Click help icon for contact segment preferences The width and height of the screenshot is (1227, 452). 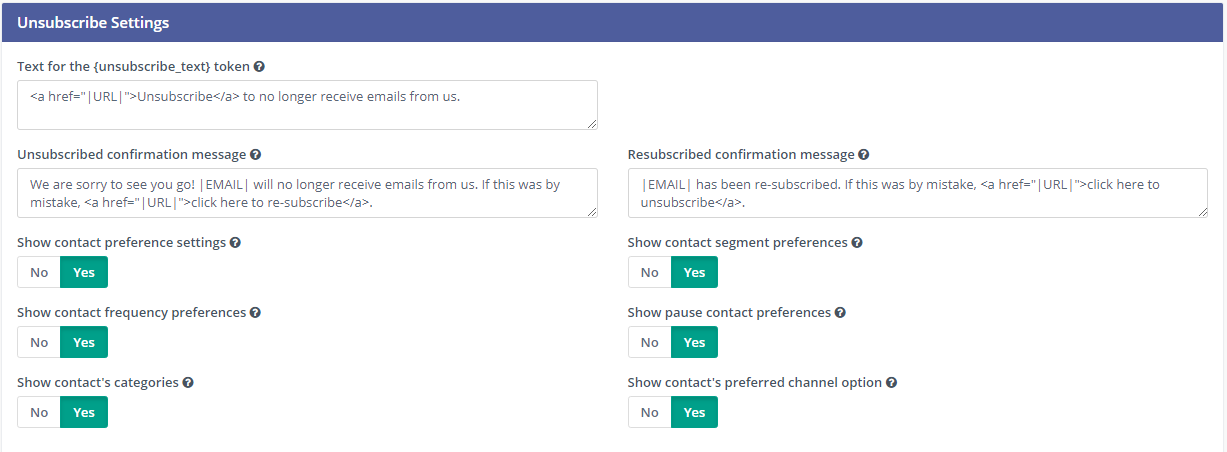coord(857,243)
